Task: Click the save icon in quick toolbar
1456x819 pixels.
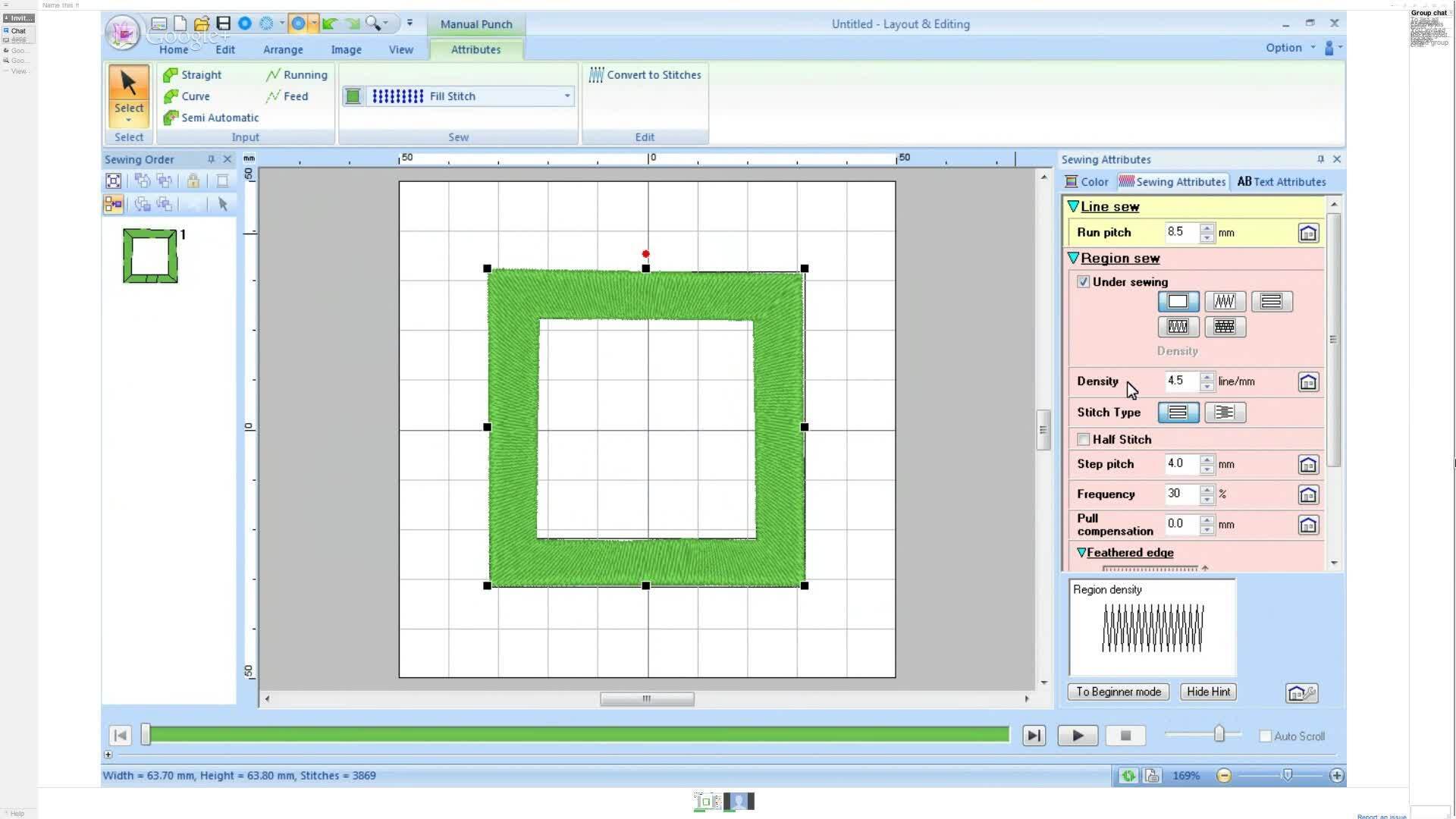Action: pos(223,24)
